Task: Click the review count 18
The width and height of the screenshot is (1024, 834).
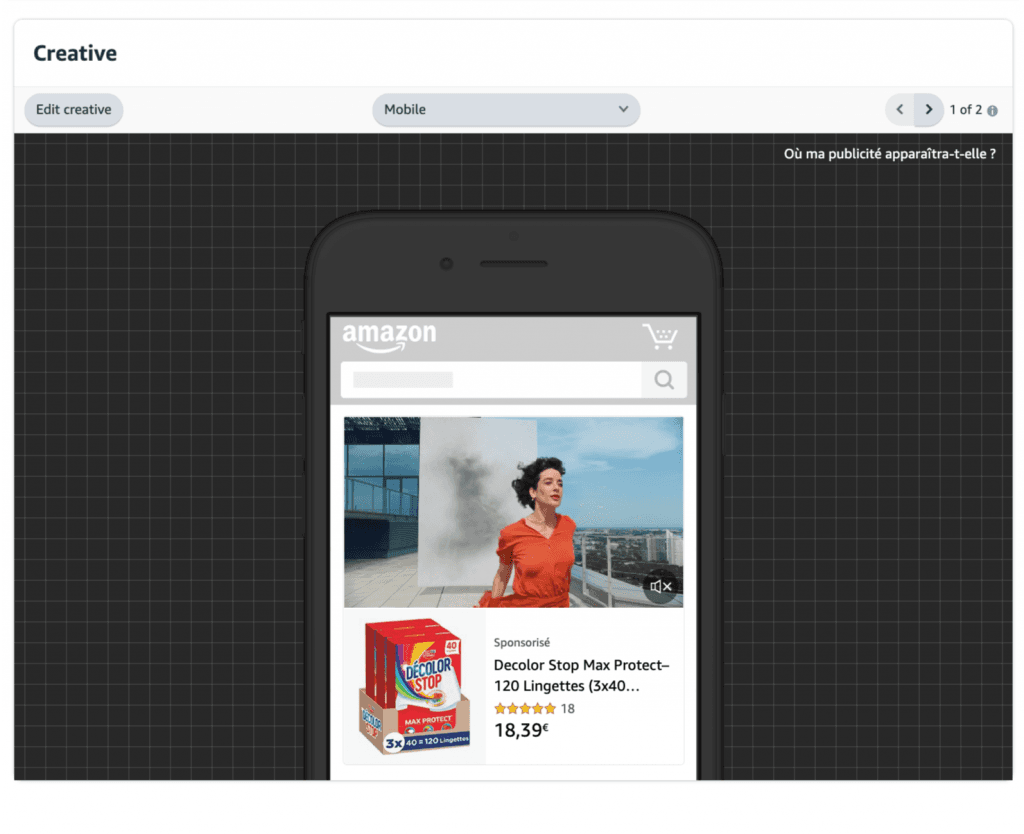Action: 567,709
